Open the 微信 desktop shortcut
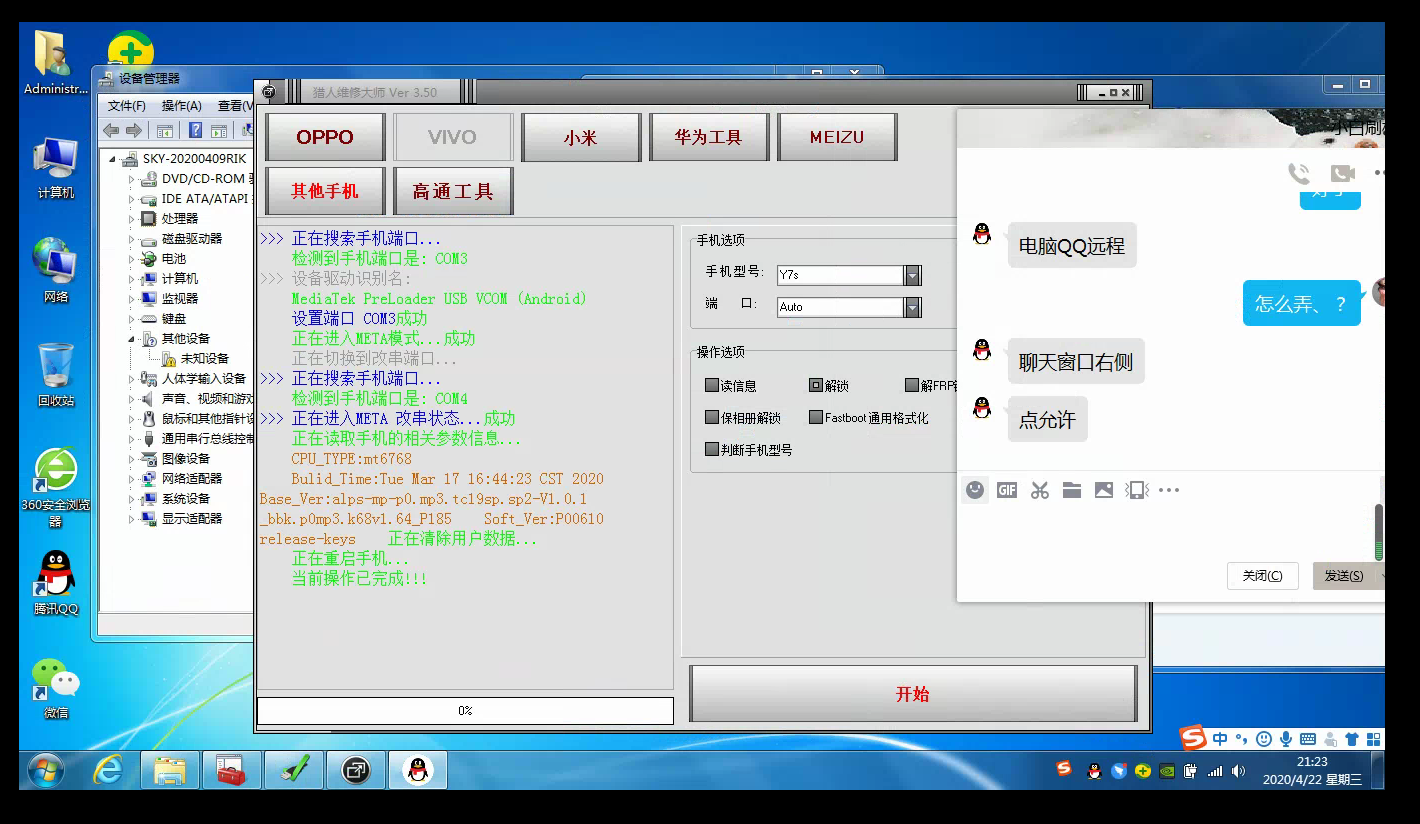Image resolution: width=1420 pixels, height=824 pixels. [56, 688]
